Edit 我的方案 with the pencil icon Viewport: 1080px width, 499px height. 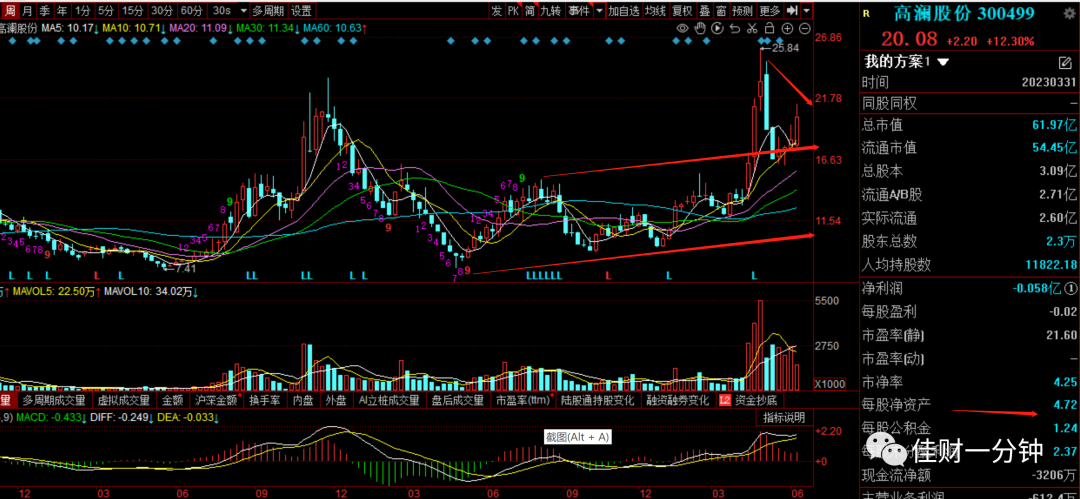(x=1065, y=63)
